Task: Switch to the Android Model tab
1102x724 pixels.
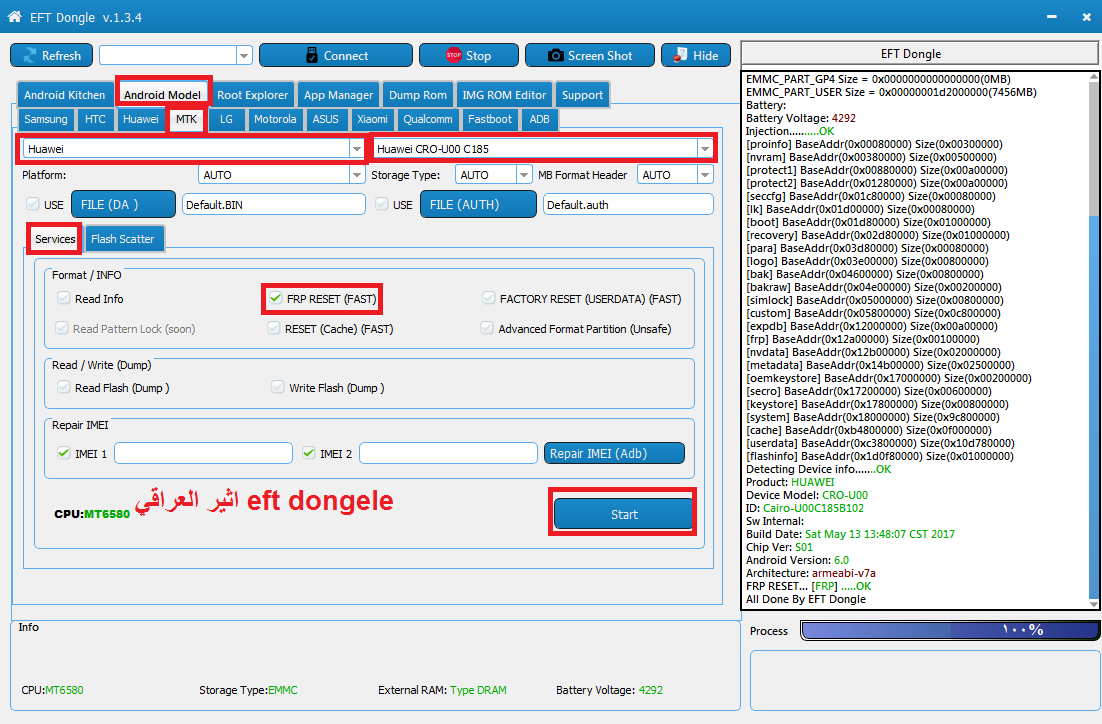Action: 162,95
